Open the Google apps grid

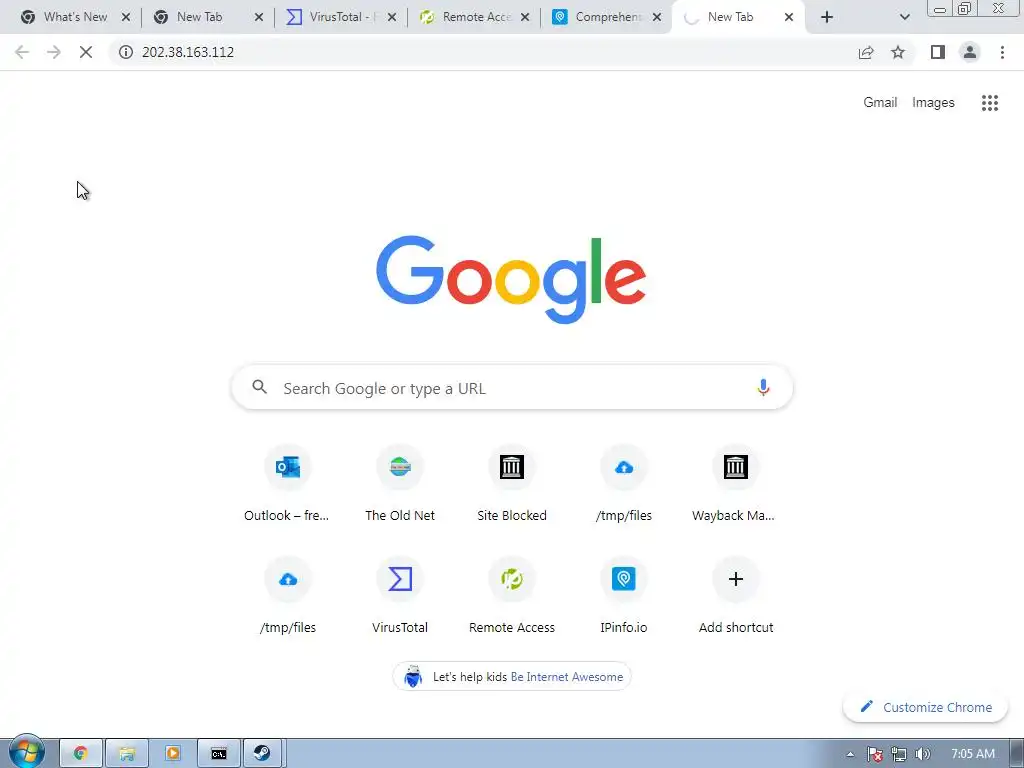tap(989, 103)
